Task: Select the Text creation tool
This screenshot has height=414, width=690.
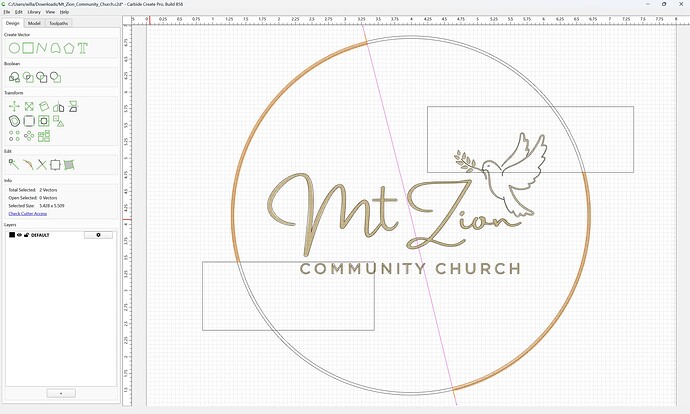Action: (83, 48)
